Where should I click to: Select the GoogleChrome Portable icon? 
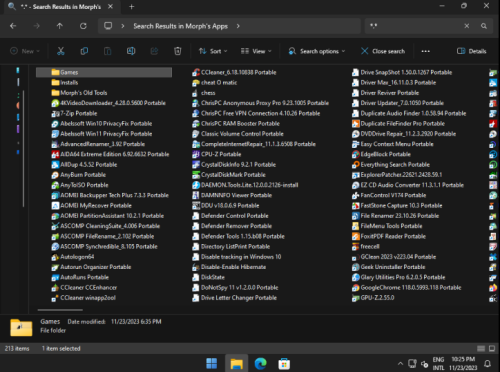point(356,288)
